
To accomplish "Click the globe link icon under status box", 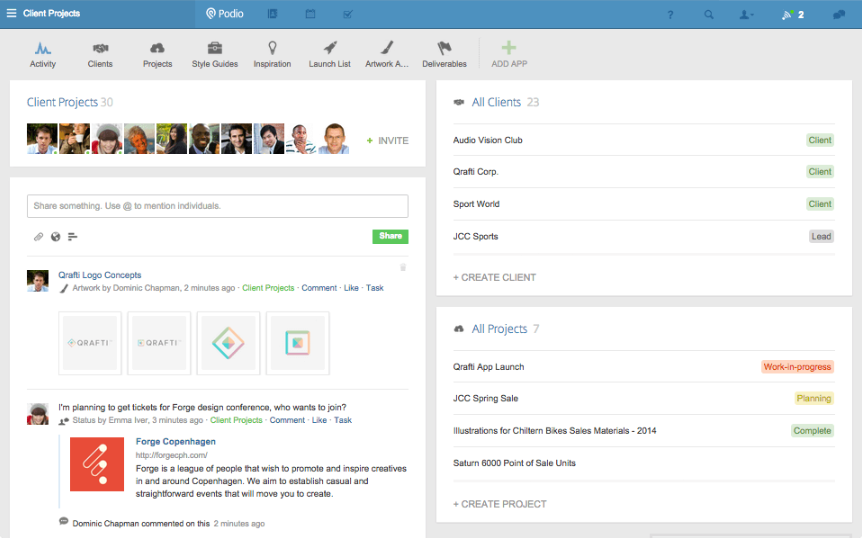I will [56, 237].
